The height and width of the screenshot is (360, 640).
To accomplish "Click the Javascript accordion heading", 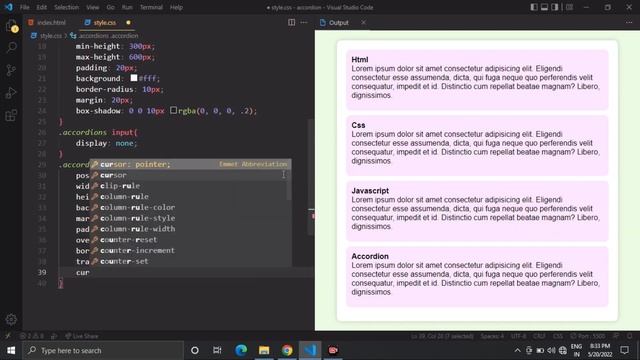I will tap(370, 191).
